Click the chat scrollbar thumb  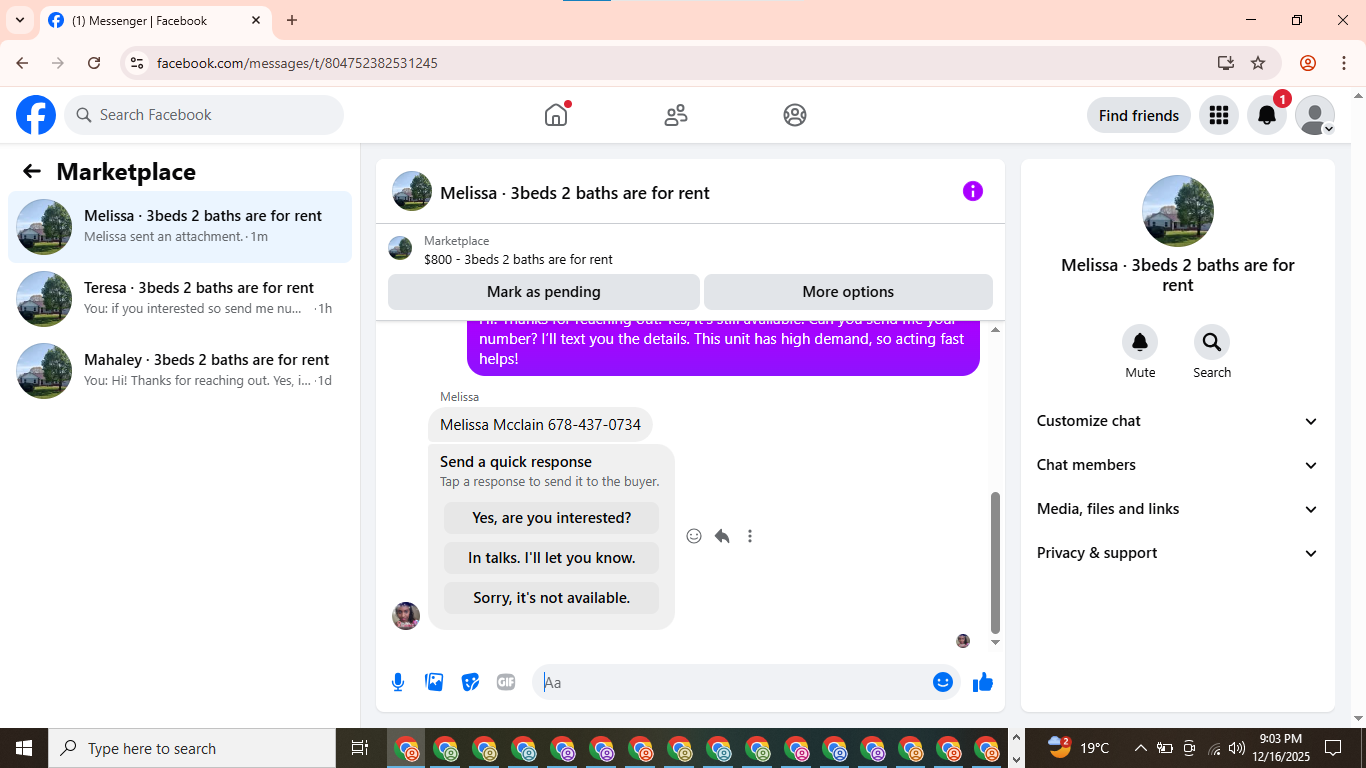995,561
